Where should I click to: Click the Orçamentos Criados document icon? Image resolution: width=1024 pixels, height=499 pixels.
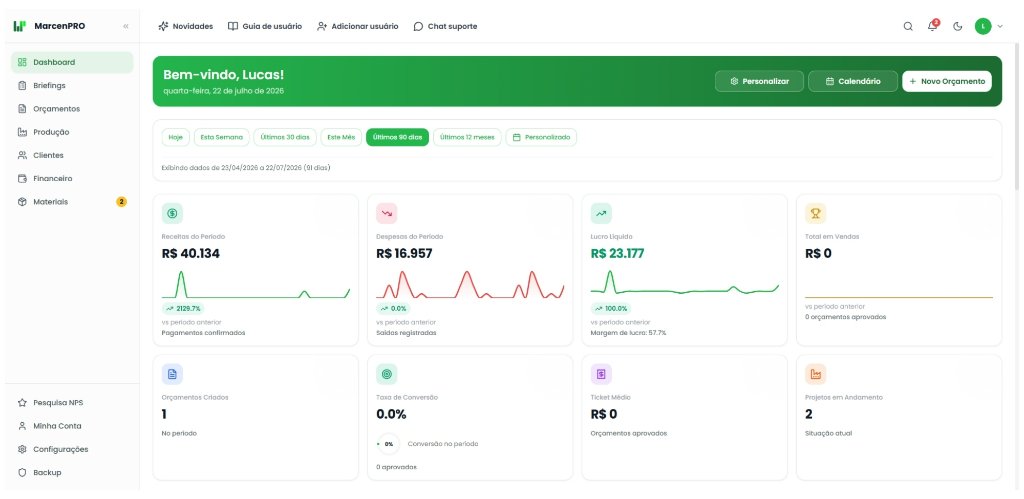coord(172,374)
